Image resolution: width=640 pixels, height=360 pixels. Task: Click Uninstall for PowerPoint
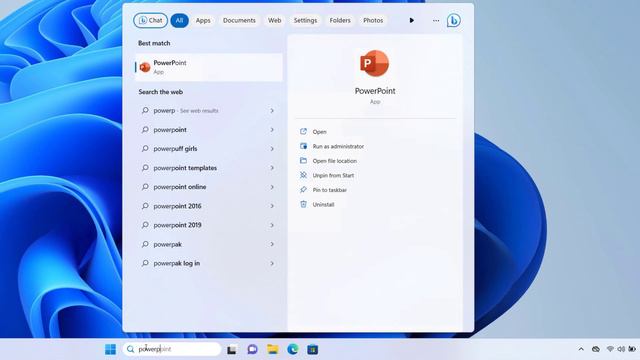click(x=323, y=204)
